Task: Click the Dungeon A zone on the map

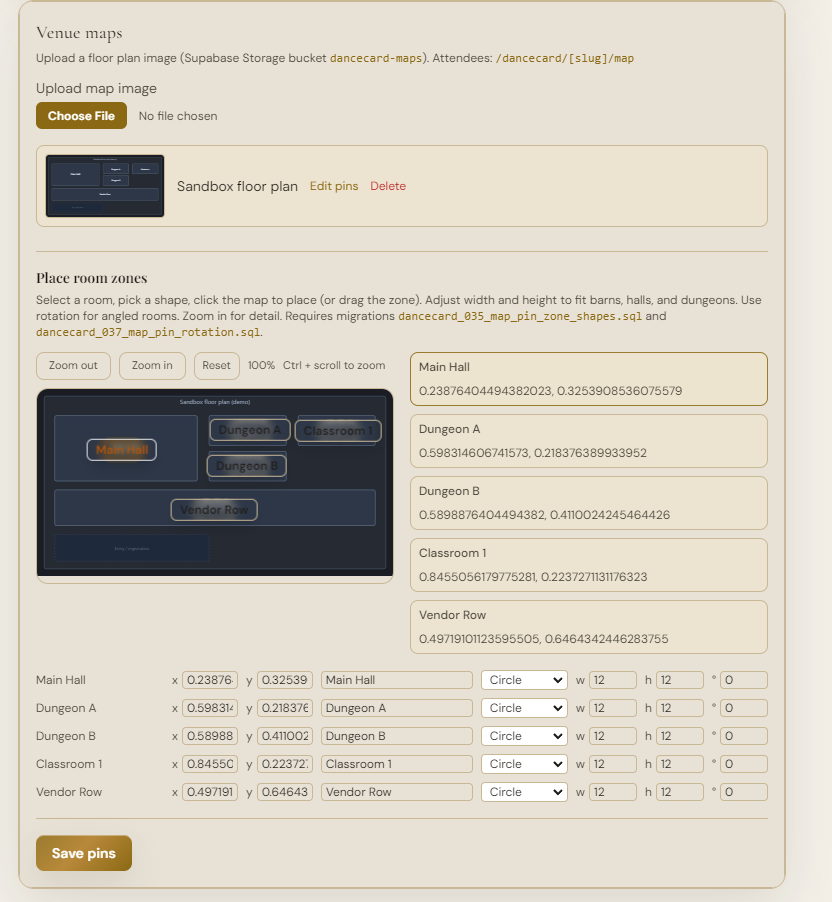Action: [250, 430]
